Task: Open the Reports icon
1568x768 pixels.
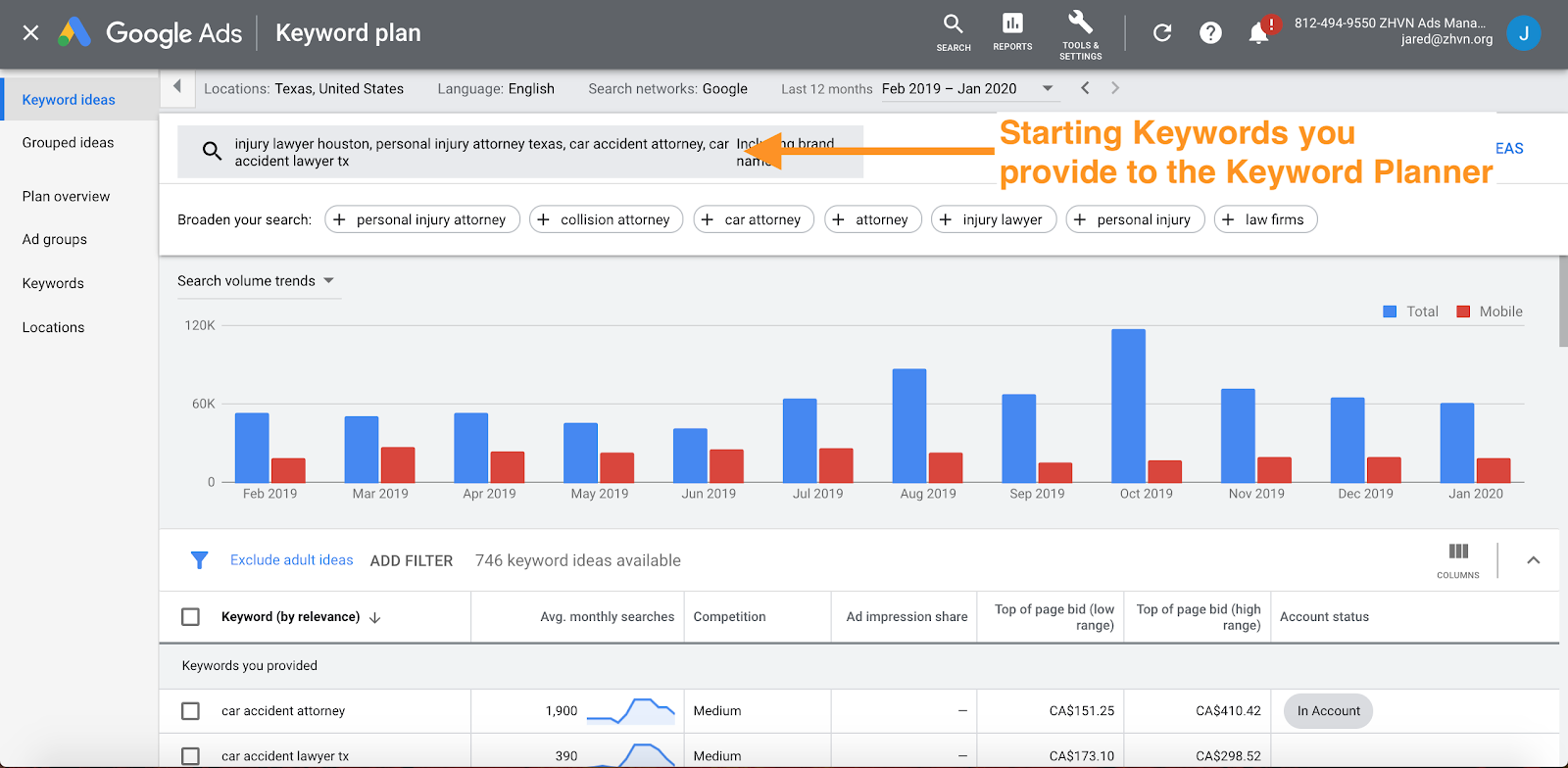Action: click(x=1012, y=32)
